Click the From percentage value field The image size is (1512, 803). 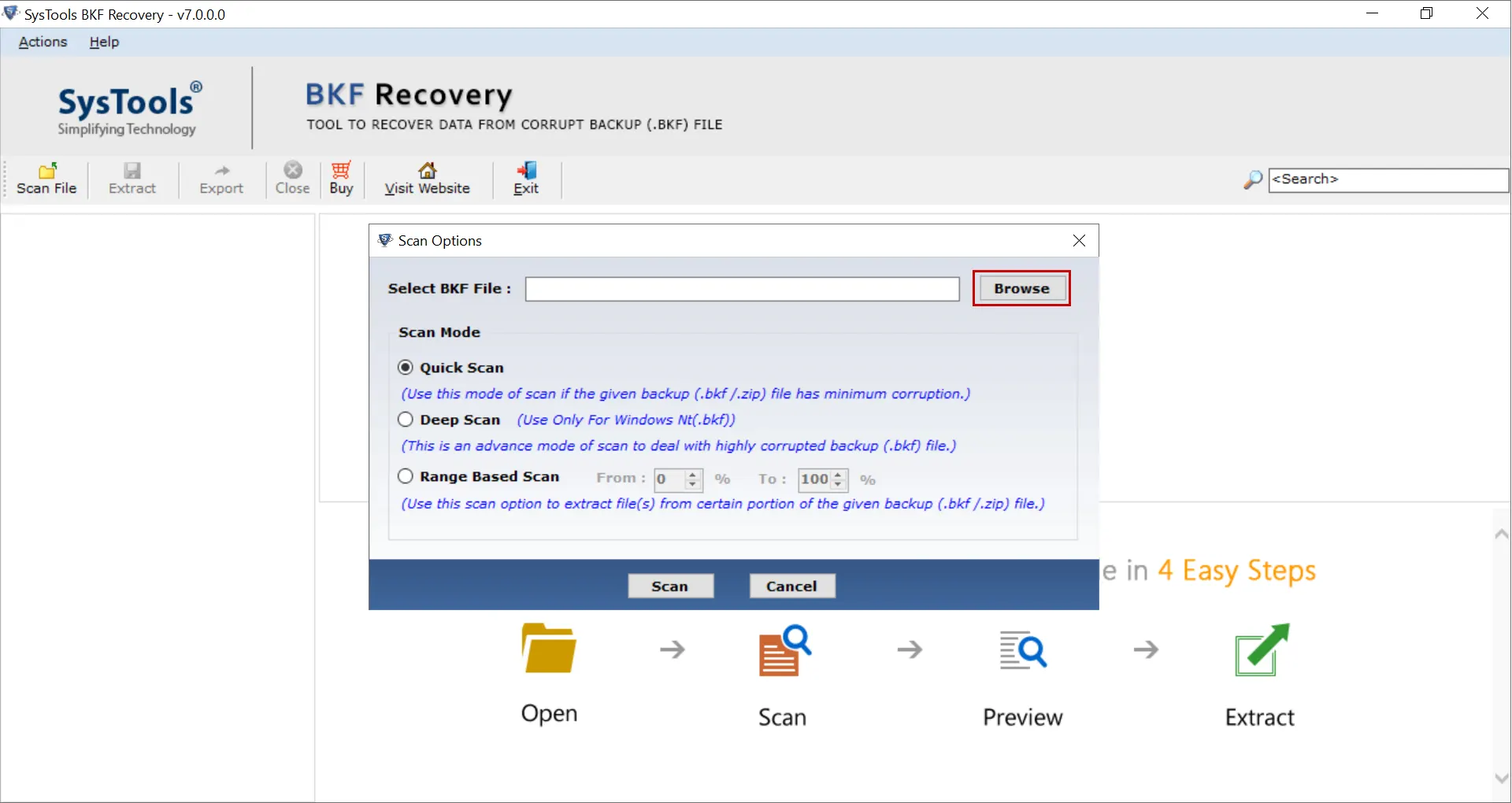[x=670, y=479]
